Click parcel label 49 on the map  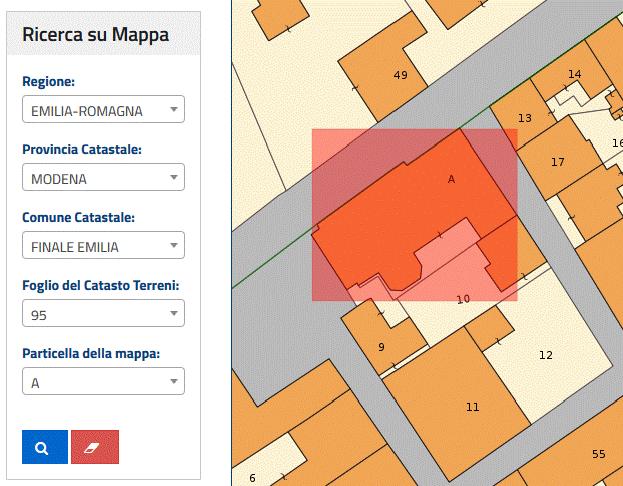tap(400, 75)
